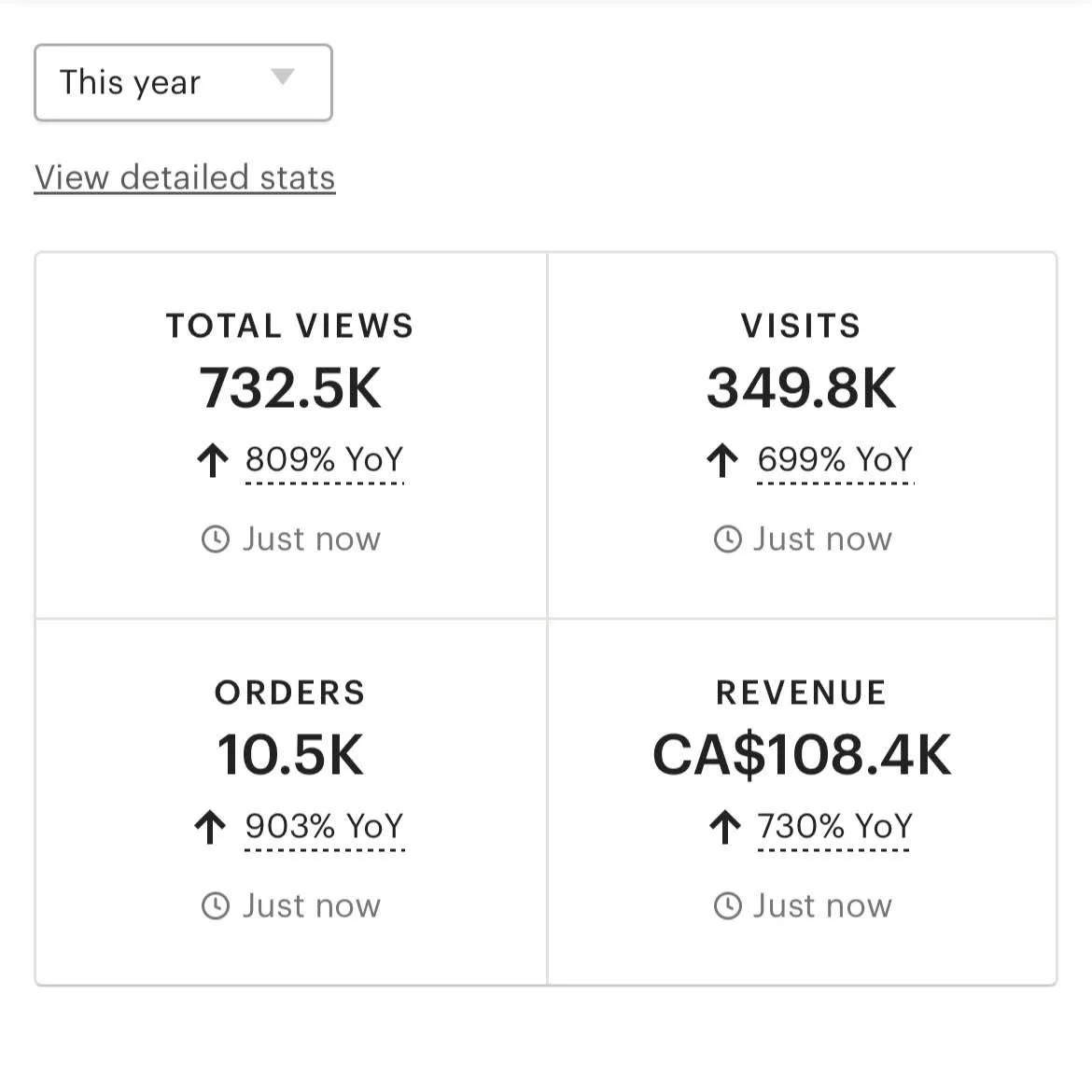Click the clock icon in Visits card
1092x1092 pixels.
tap(727, 539)
